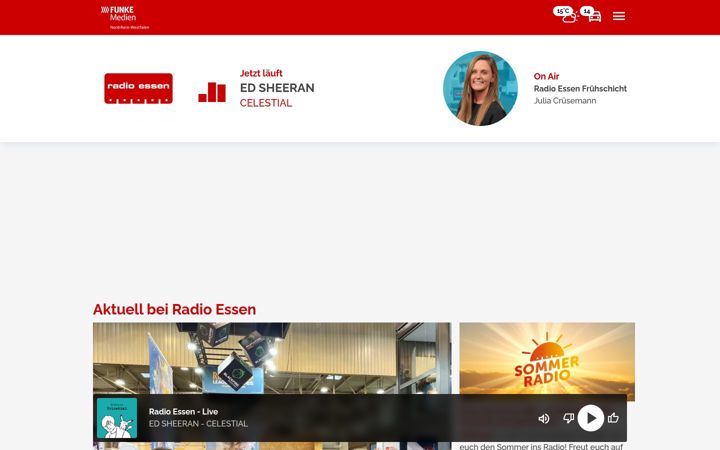
Task: Dislike the song with thumbs-down icon
Action: (x=568, y=418)
